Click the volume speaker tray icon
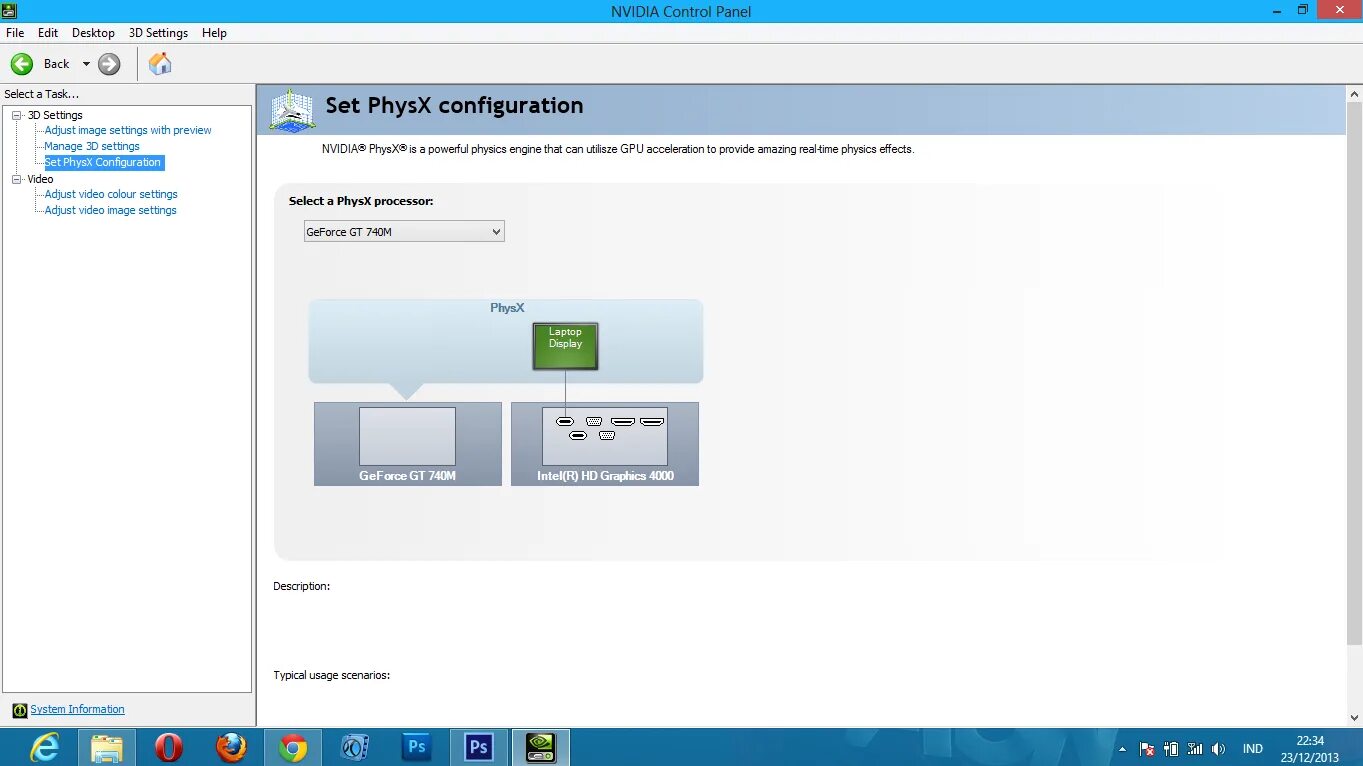 pos(1218,748)
